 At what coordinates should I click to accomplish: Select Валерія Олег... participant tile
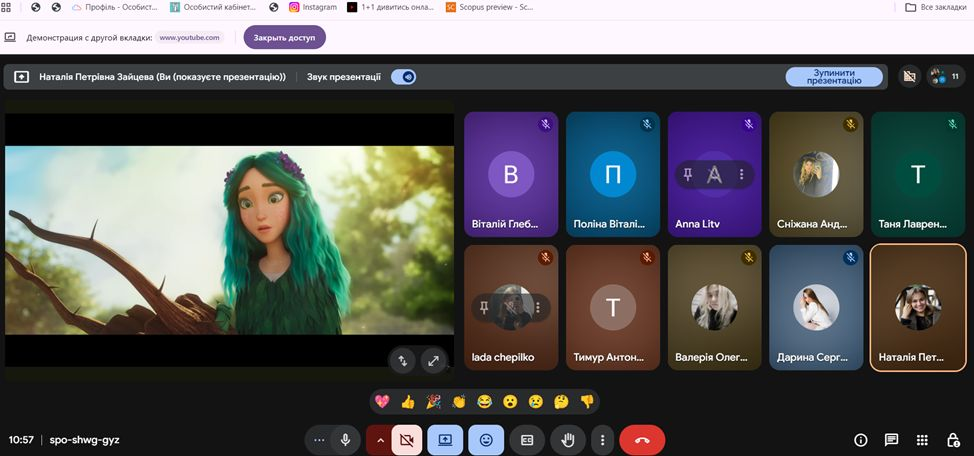pyautogui.click(x=715, y=308)
